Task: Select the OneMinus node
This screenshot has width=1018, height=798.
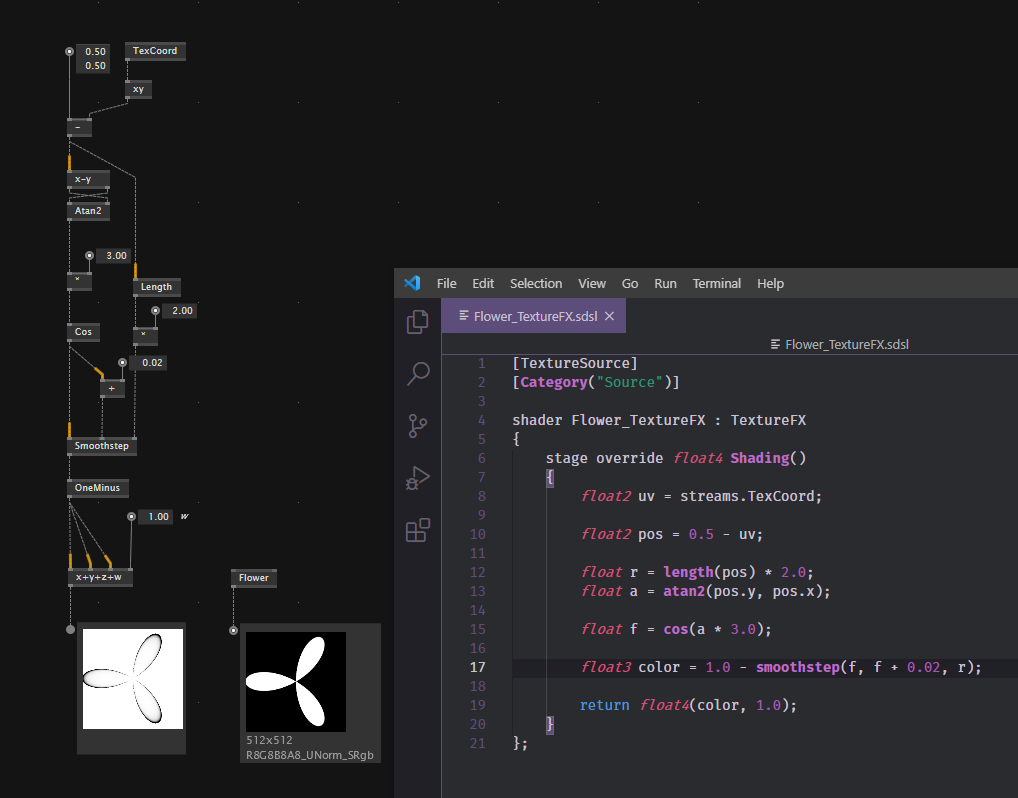Action: (97, 488)
